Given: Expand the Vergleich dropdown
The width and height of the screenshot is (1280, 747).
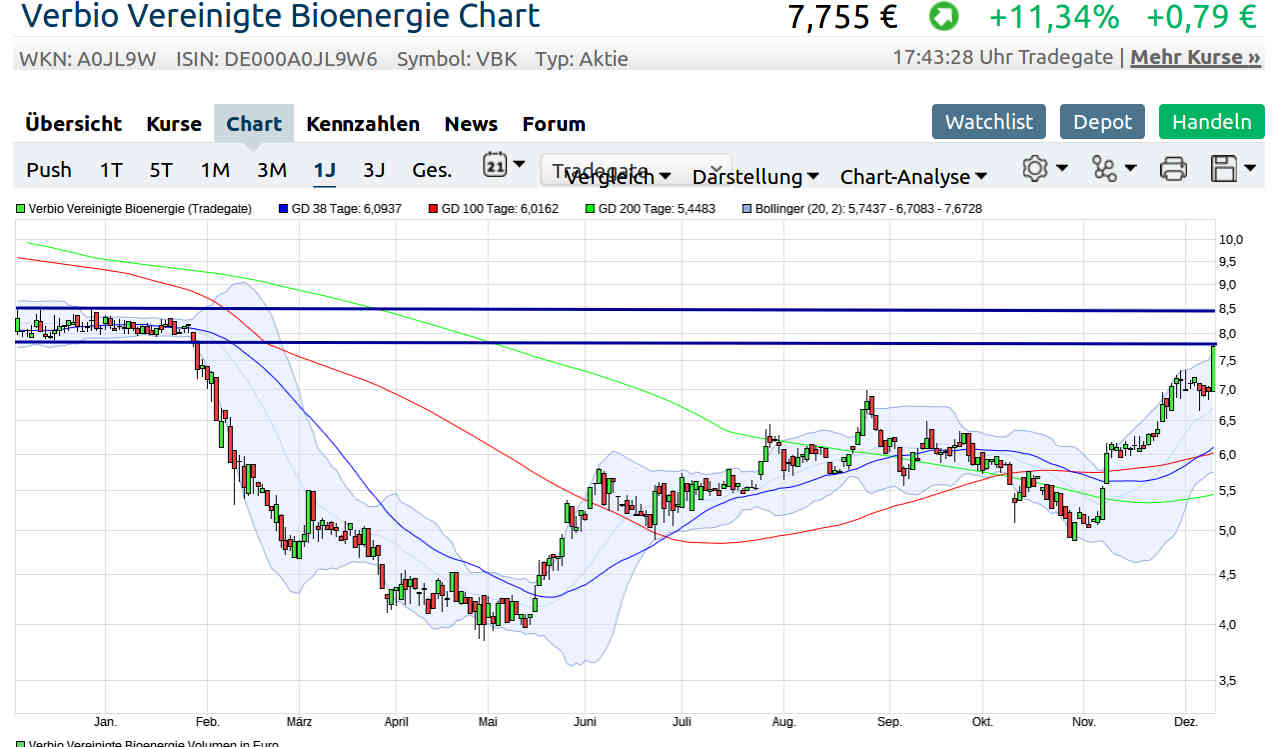Looking at the screenshot, I should click(618, 177).
